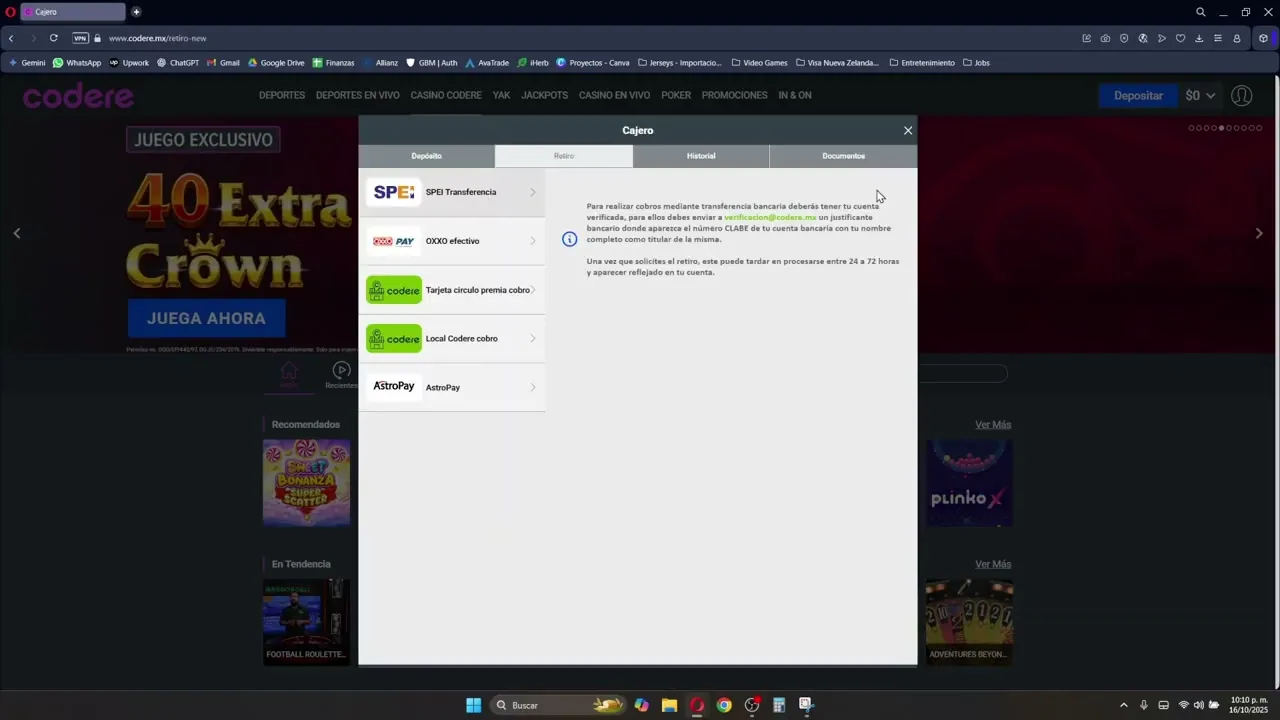Screen dimensions: 1280x720
Task: Click the JUEGA AHORA button
Action: tap(206, 318)
